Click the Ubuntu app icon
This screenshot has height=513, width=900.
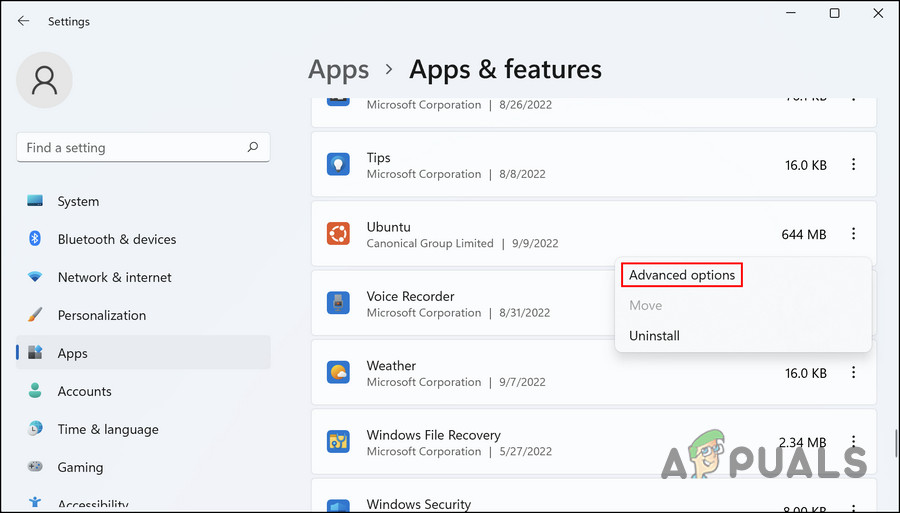(338, 234)
